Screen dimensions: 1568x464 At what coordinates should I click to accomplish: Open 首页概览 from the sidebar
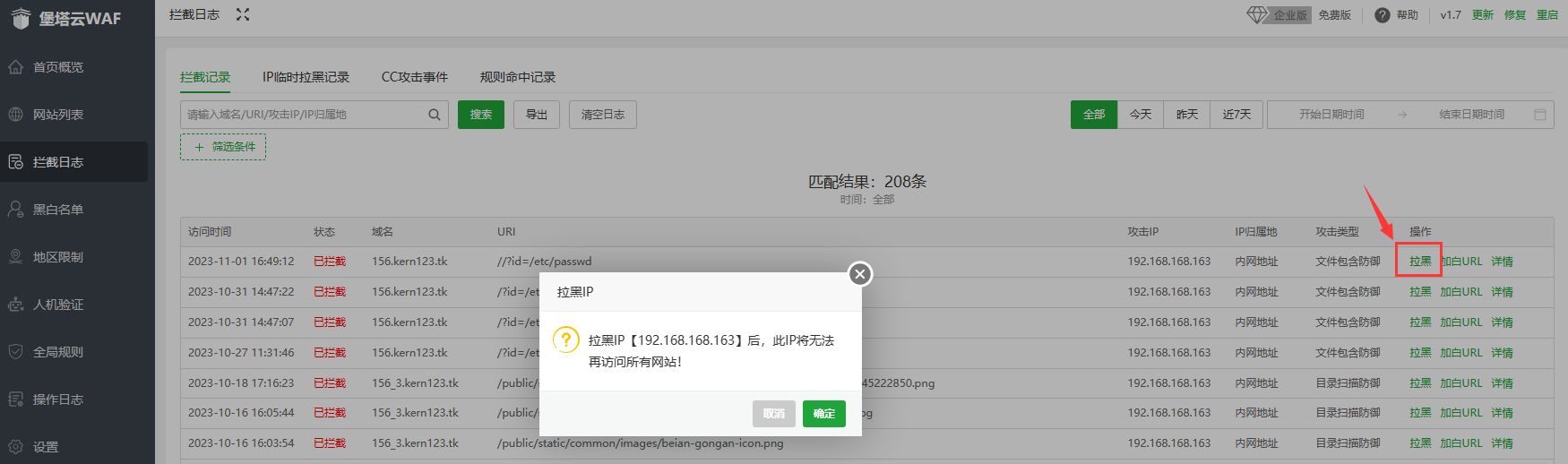click(x=58, y=67)
